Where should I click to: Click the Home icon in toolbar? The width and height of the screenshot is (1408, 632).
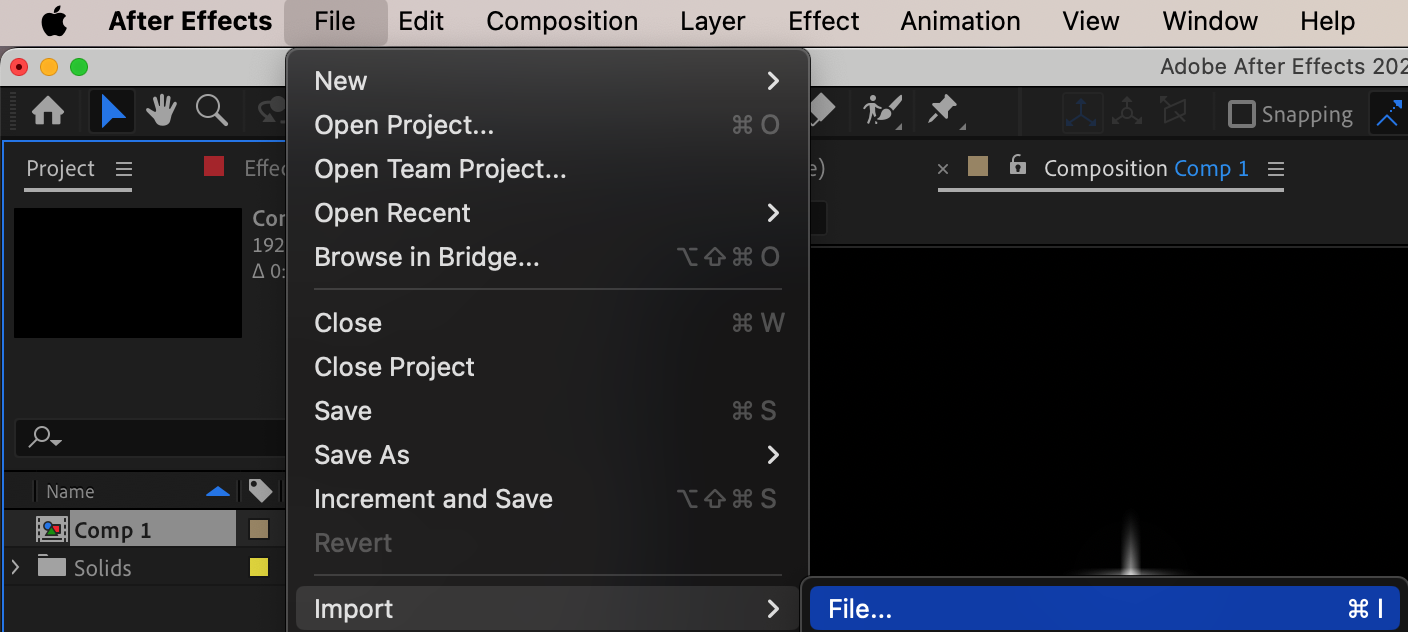tap(48, 112)
